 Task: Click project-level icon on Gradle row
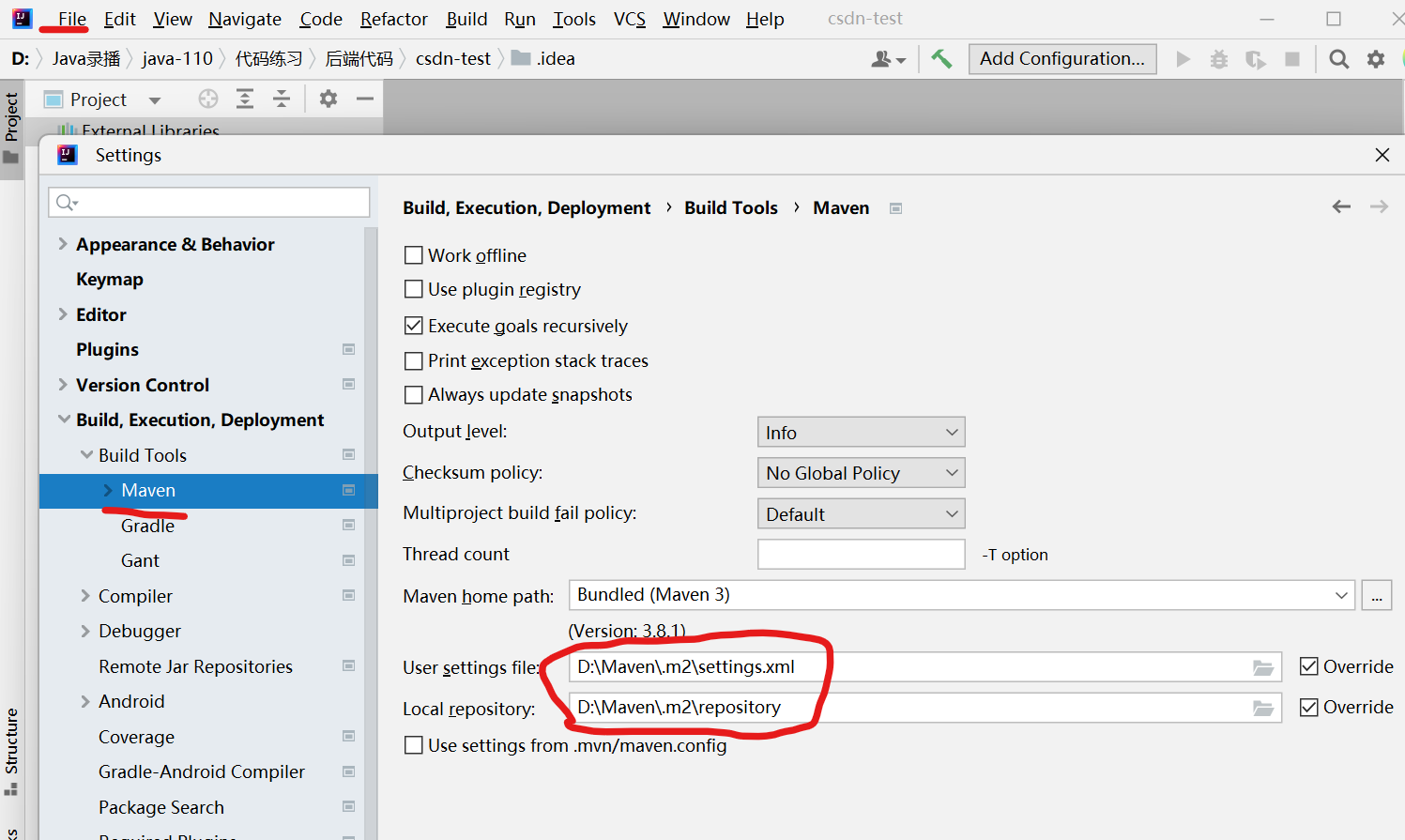tap(349, 525)
